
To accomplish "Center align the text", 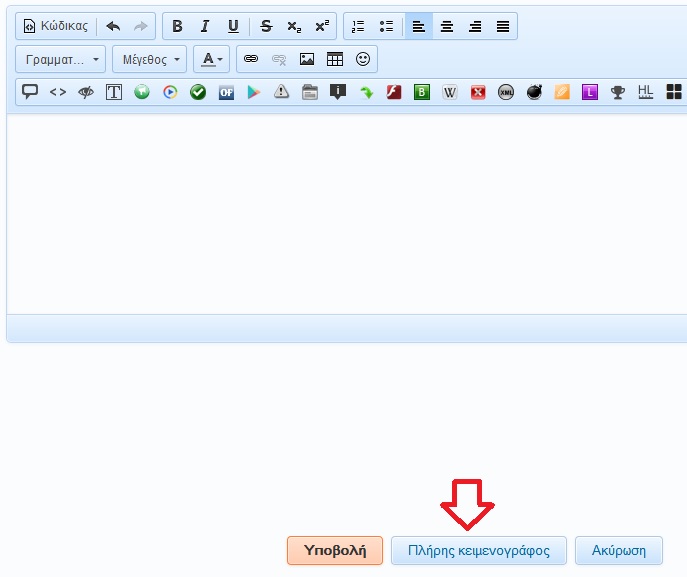I will 447,26.
